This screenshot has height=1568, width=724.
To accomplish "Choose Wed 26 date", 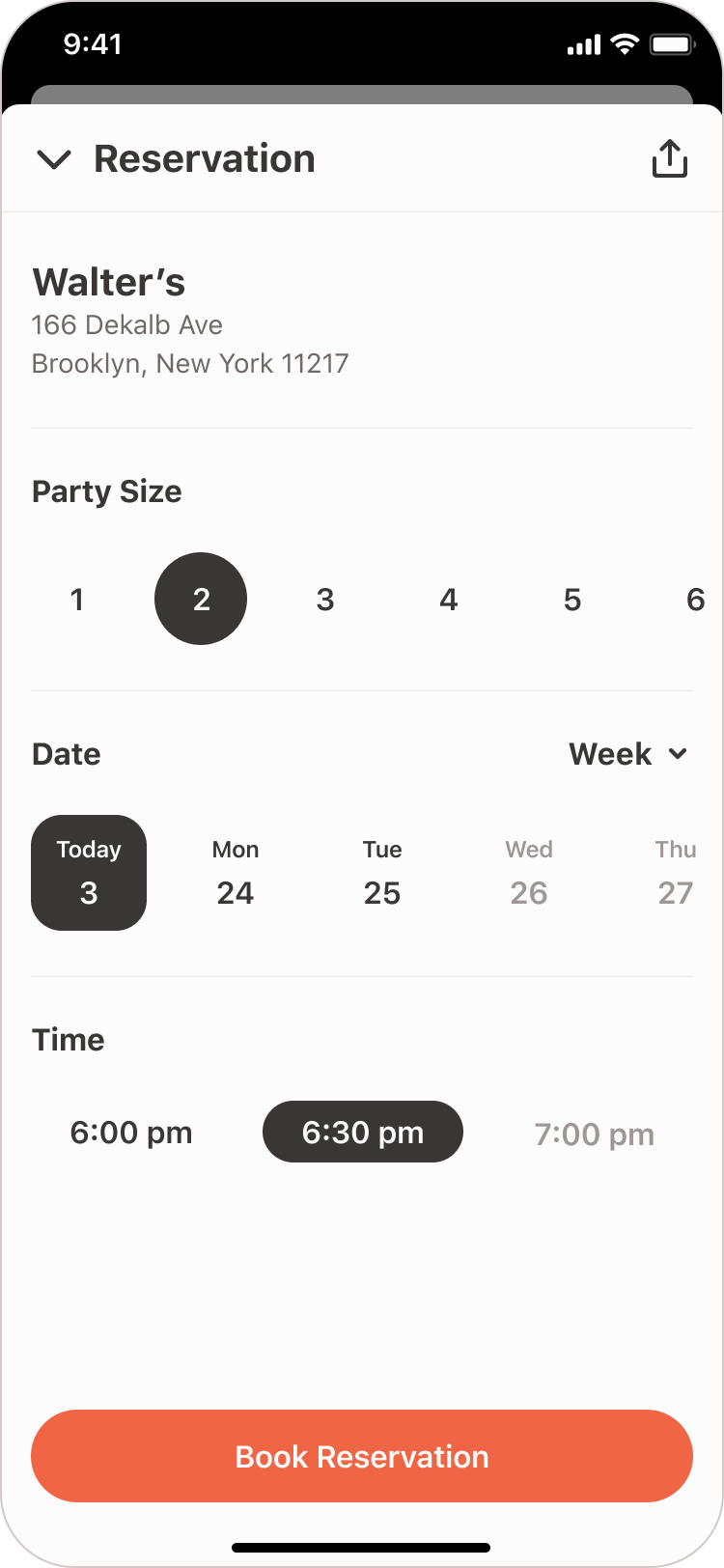I will [x=529, y=873].
